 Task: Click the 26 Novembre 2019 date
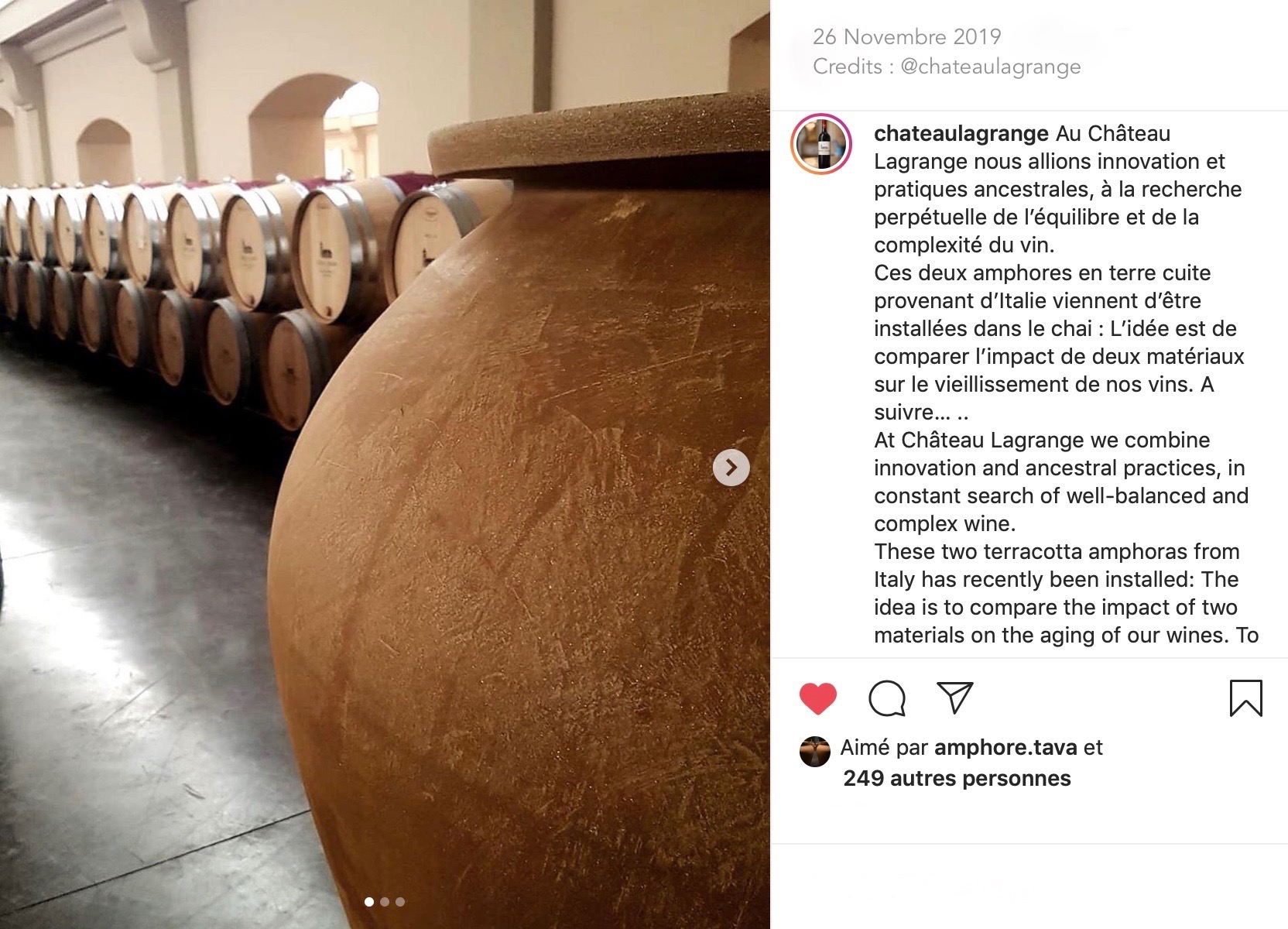click(906, 36)
